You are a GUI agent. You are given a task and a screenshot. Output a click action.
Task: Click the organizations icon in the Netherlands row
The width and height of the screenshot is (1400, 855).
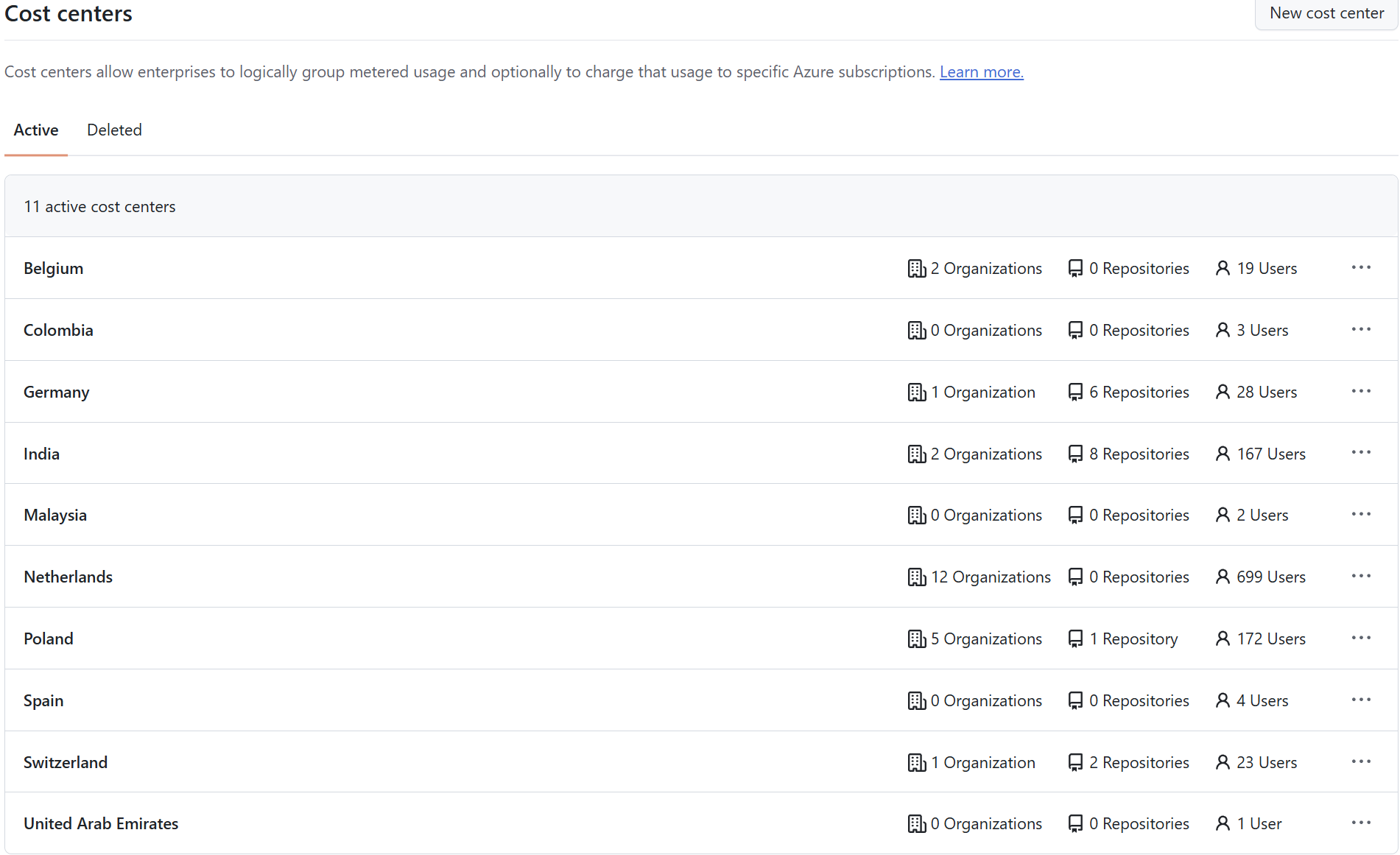916,577
